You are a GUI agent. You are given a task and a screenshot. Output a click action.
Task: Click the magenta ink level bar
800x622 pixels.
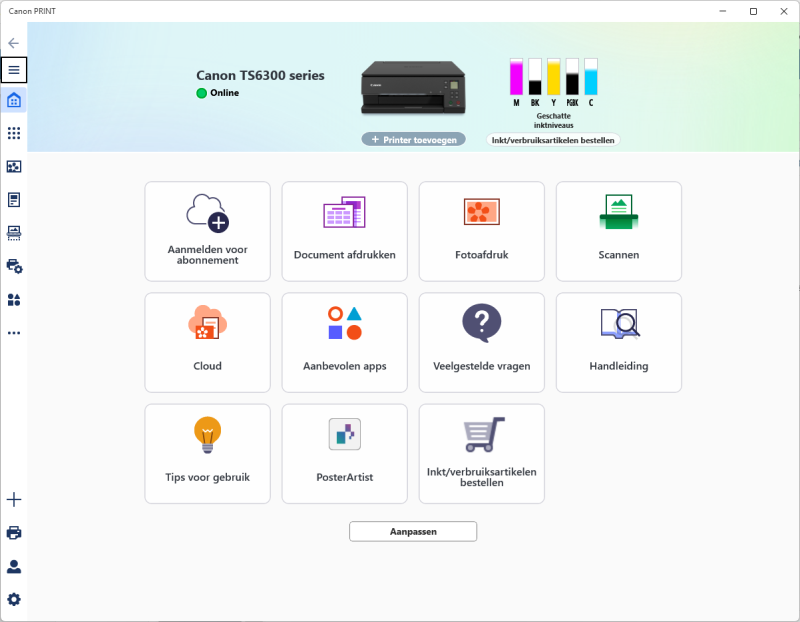pyautogui.click(x=516, y=77)
